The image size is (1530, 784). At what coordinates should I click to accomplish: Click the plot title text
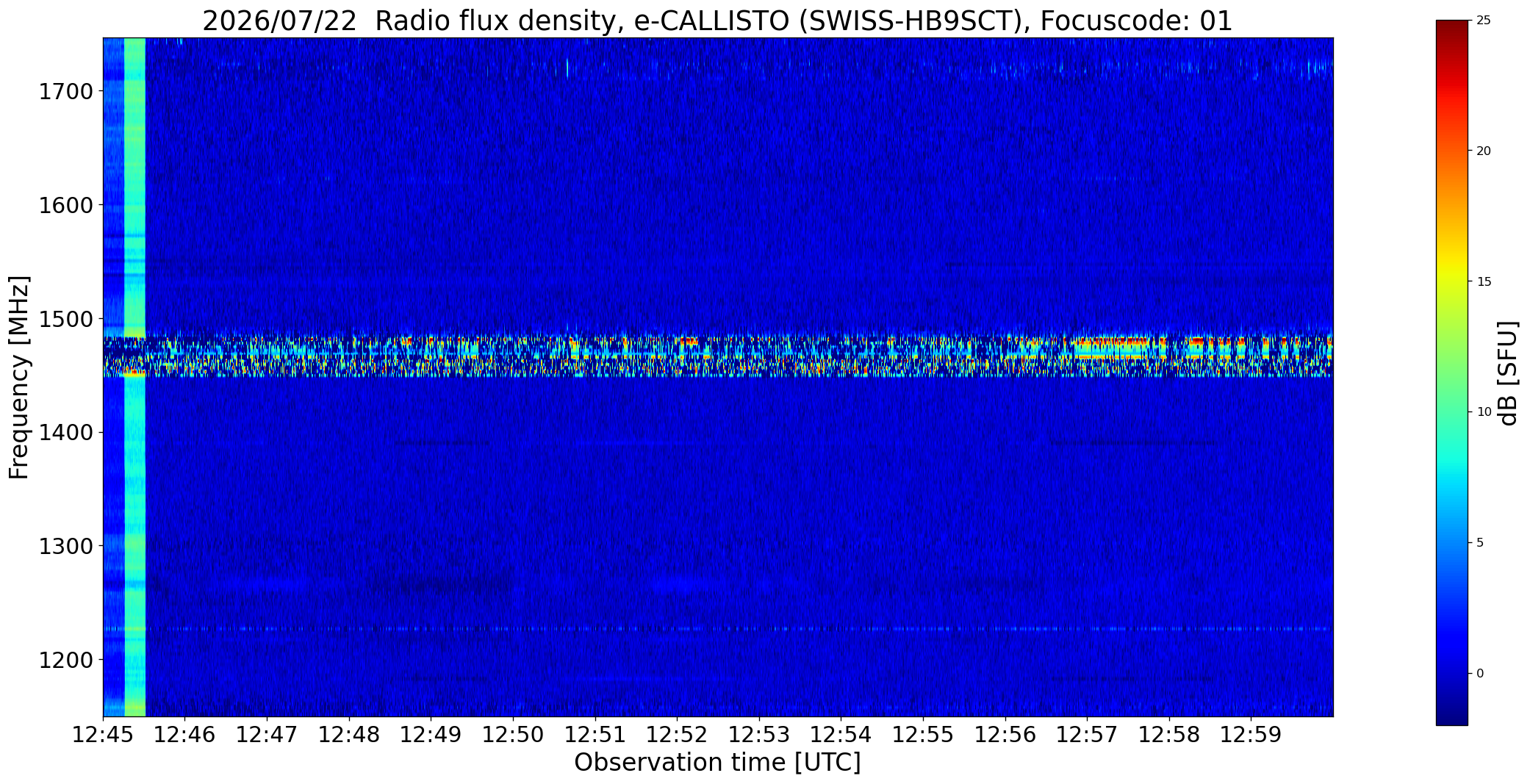(x=717, y=21)
